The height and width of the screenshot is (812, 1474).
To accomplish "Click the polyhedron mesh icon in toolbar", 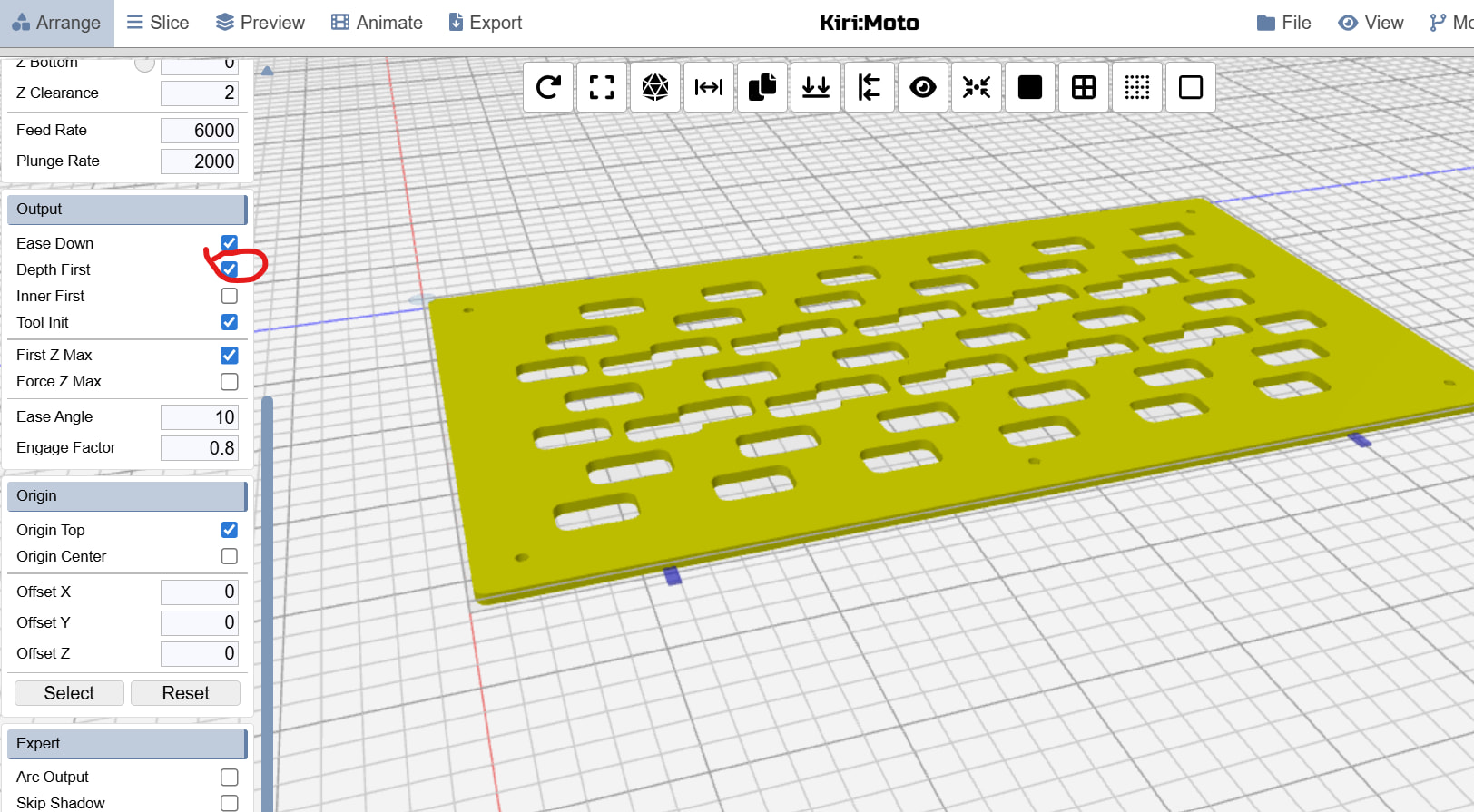I will point(655,87).
